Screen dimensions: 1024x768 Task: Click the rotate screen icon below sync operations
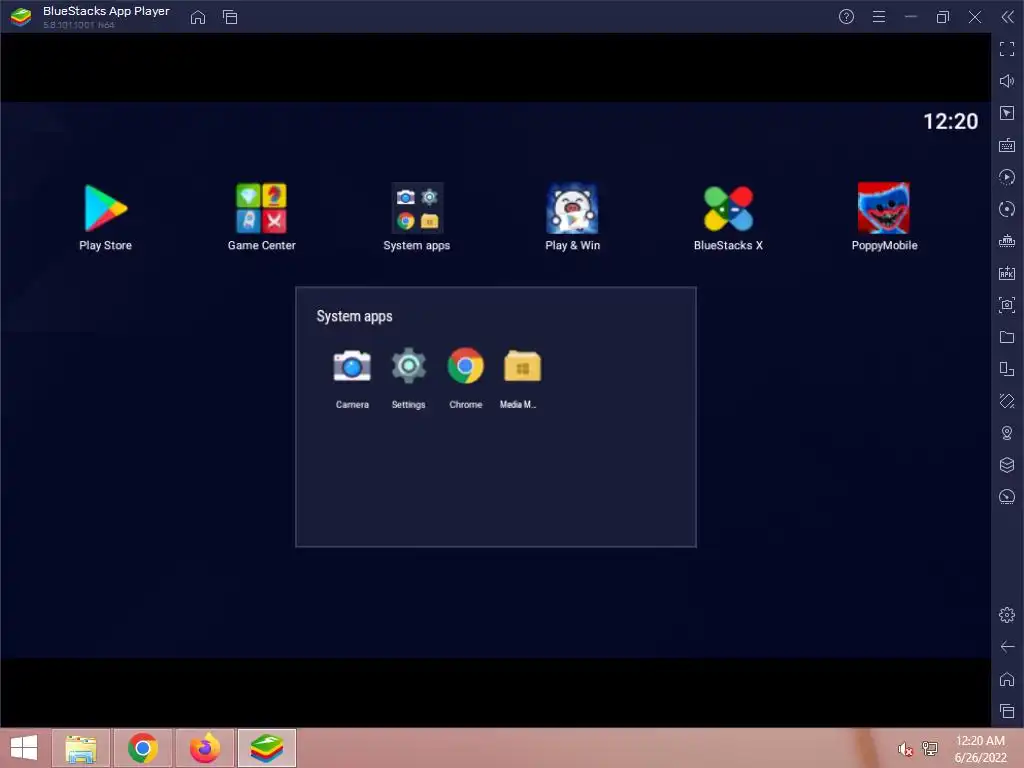pyautogui.click(x=1007, y=209)
